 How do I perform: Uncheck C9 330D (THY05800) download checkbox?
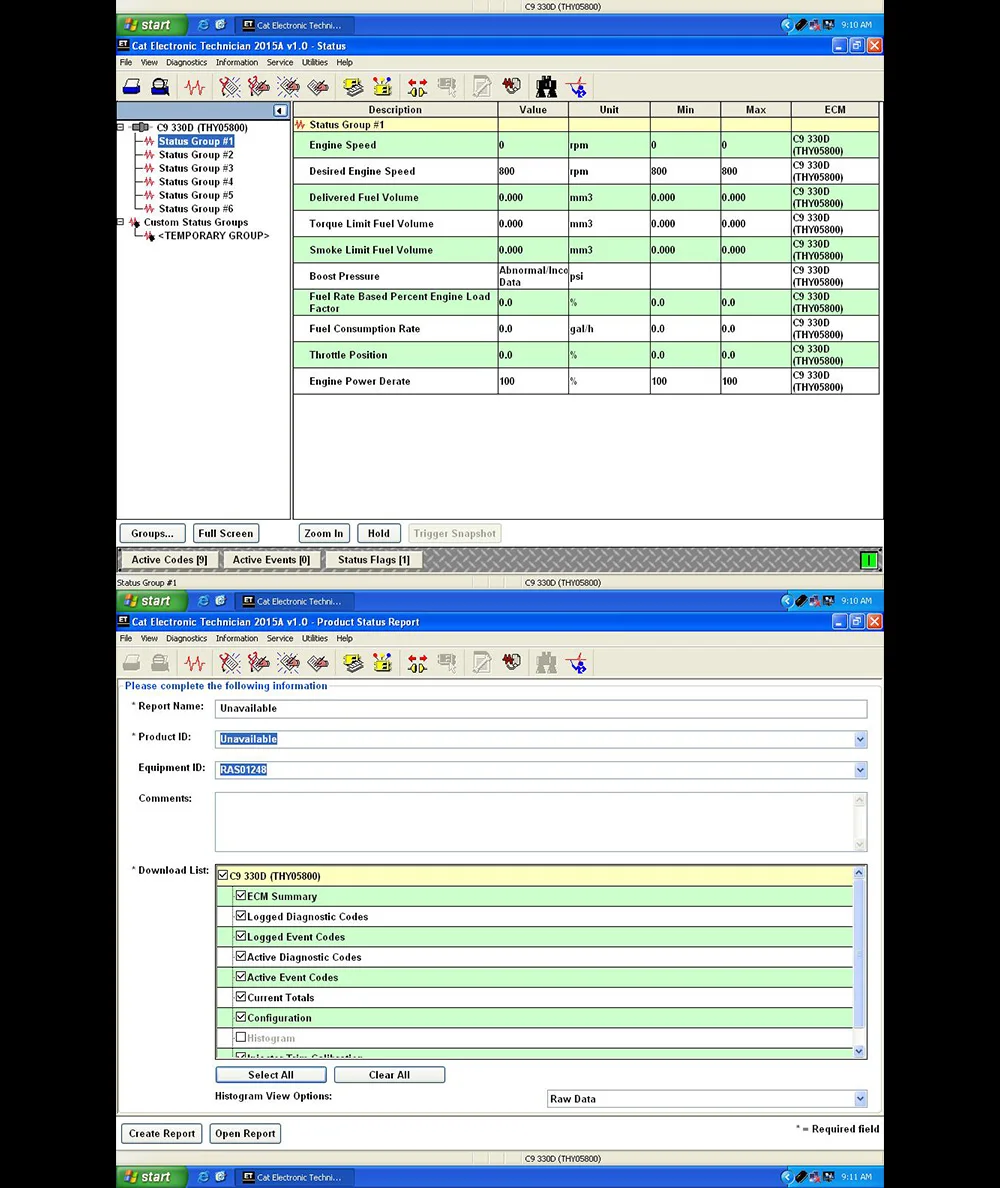(x=223, y=875)
